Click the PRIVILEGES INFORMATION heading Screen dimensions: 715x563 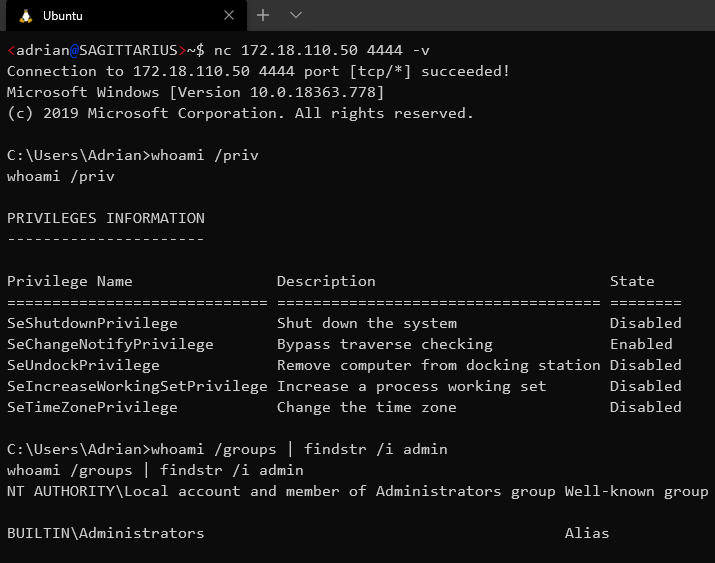(x=106, y=218)
